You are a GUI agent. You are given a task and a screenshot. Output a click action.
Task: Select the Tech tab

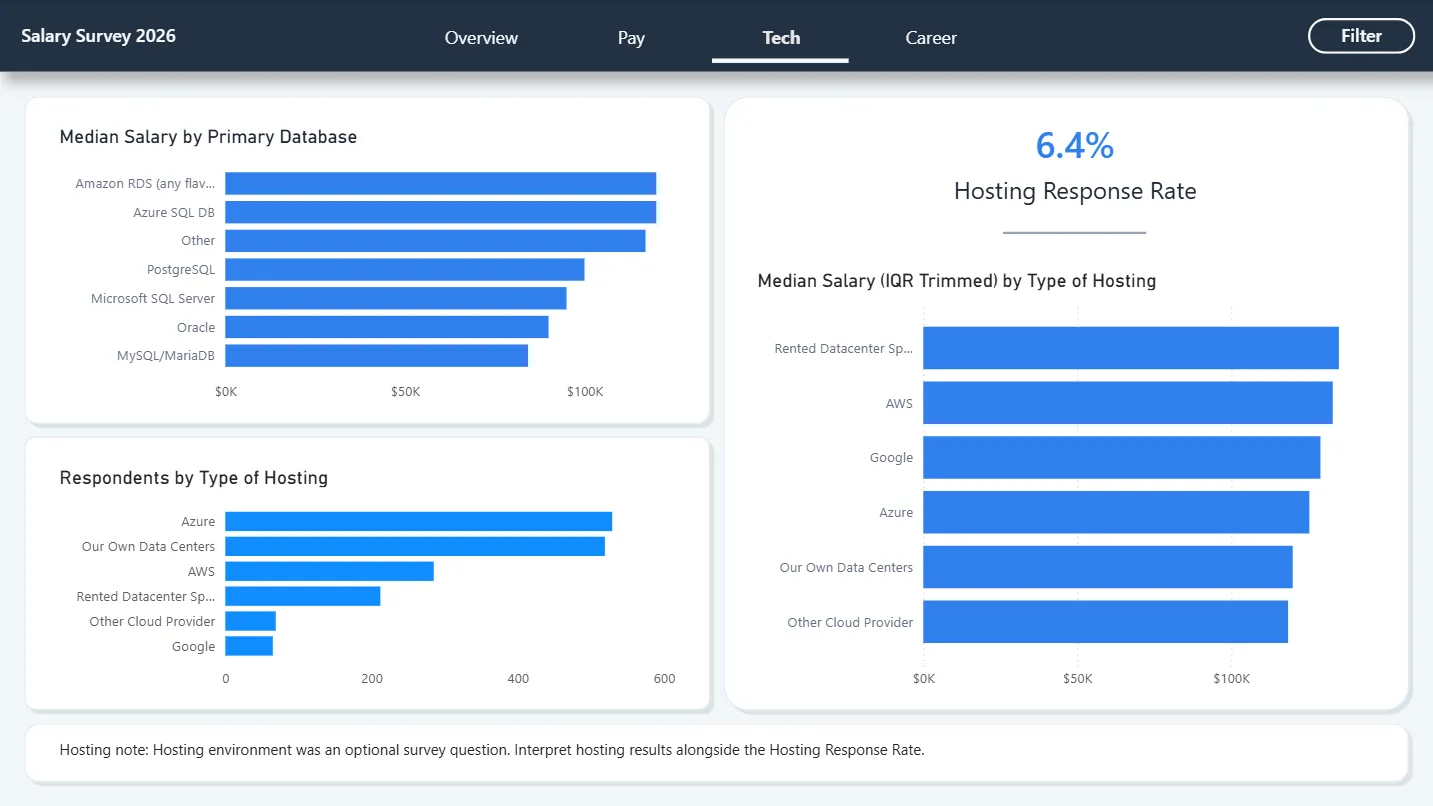[x=781, y=38]
